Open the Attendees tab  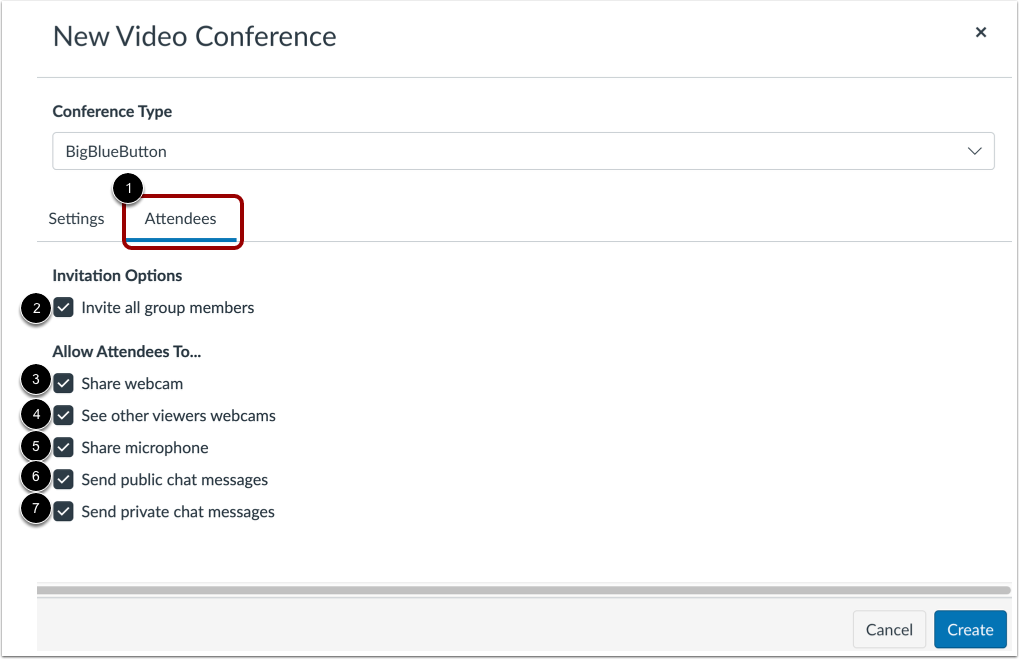[182, 218]
